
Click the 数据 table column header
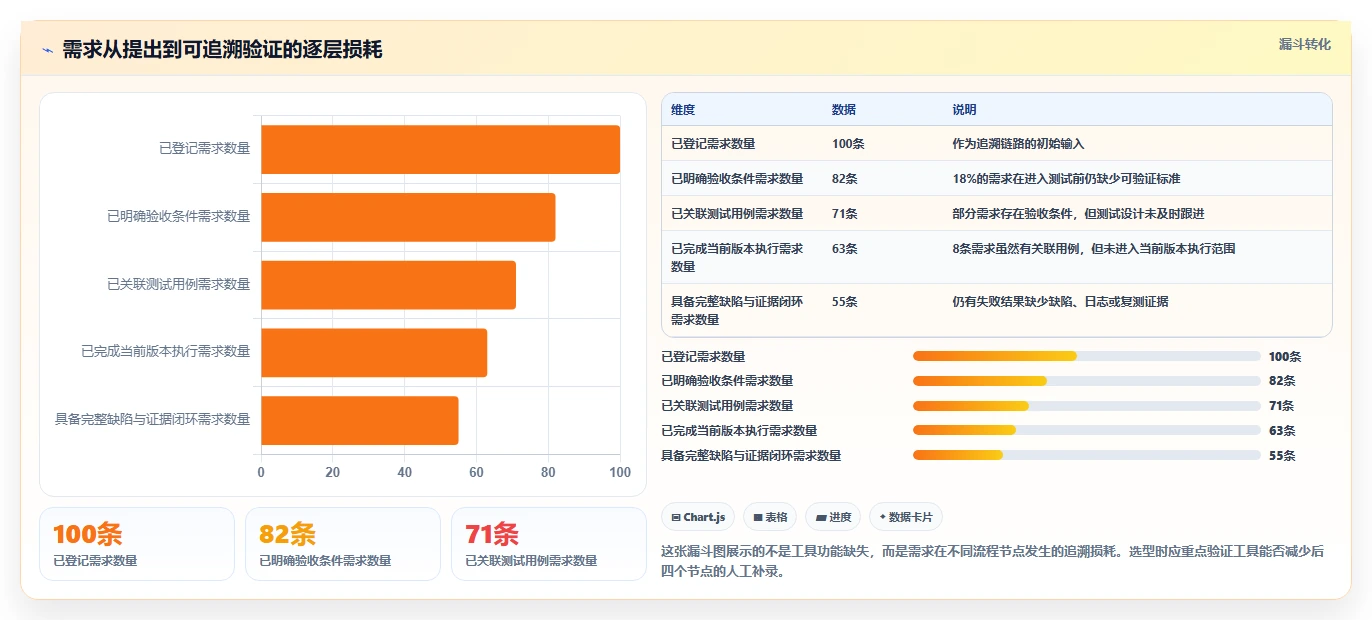point(844,110)
